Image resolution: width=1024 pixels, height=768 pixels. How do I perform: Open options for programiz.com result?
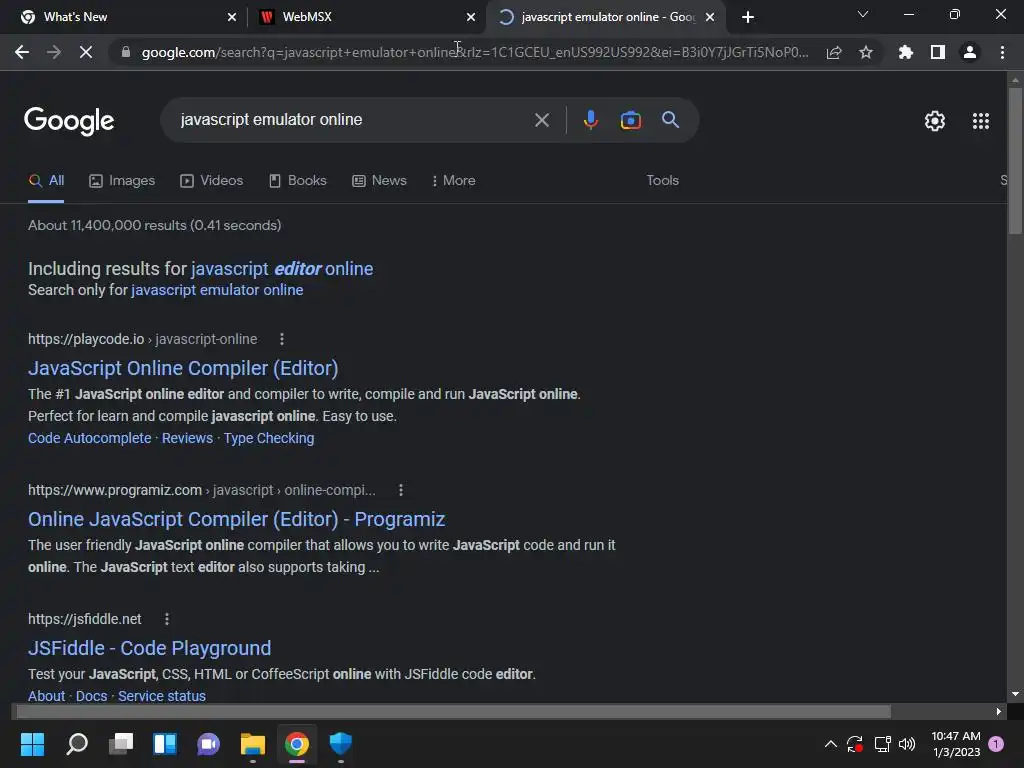(401, 490)
